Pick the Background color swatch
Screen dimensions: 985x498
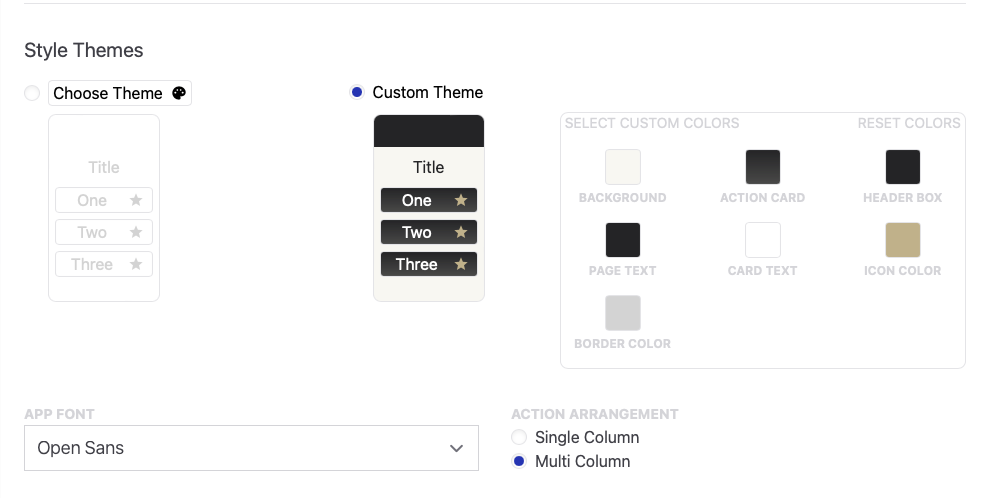click(622, 167)
